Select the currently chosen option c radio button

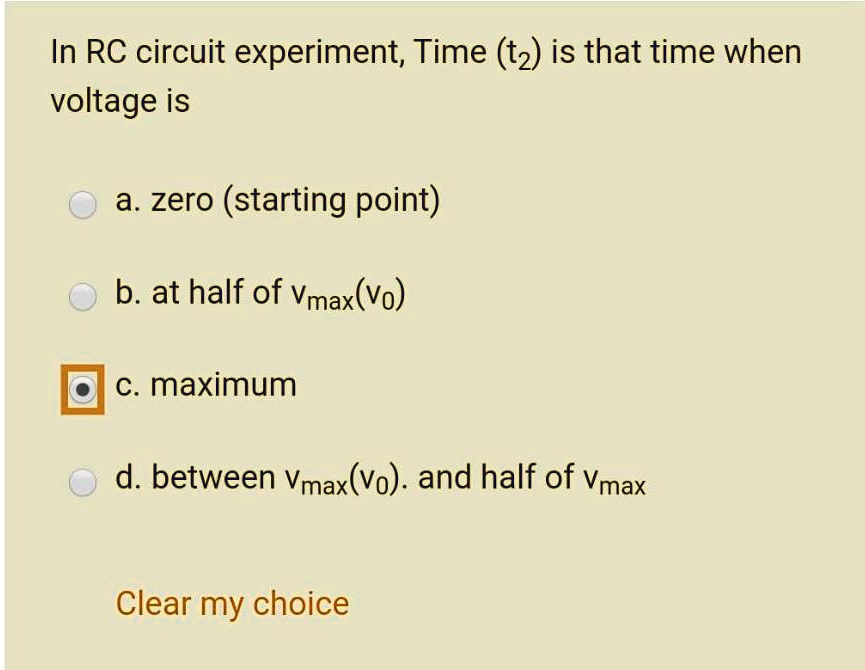pyautogui.click(x=82, y=386)
